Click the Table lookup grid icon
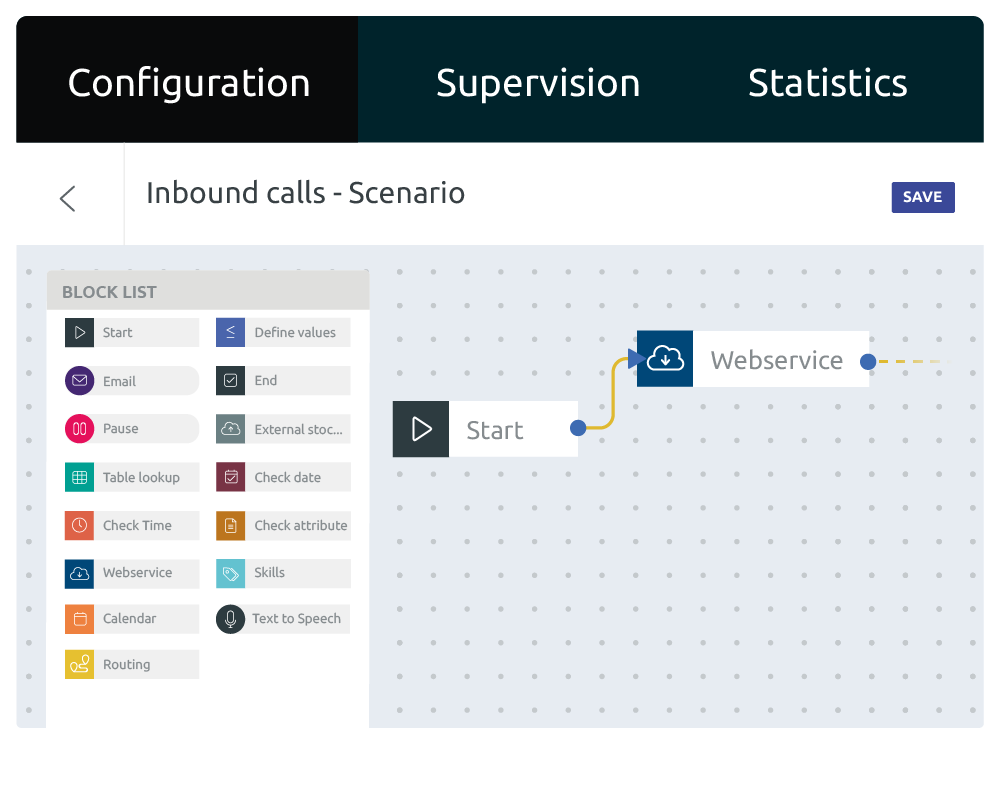 tap(79, 477)
